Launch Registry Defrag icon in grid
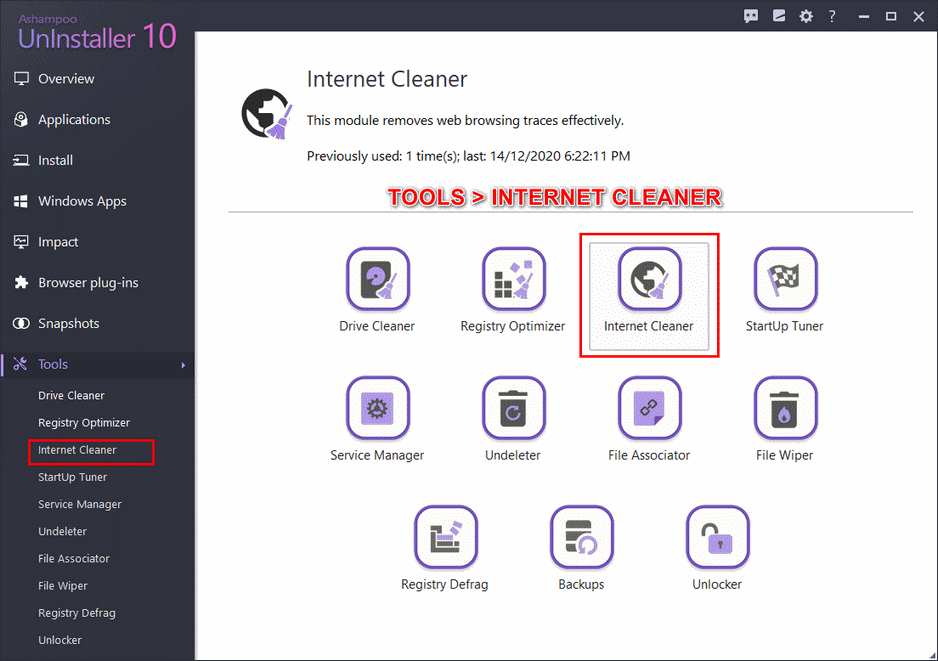938x661 pixels. pos(446,537)
